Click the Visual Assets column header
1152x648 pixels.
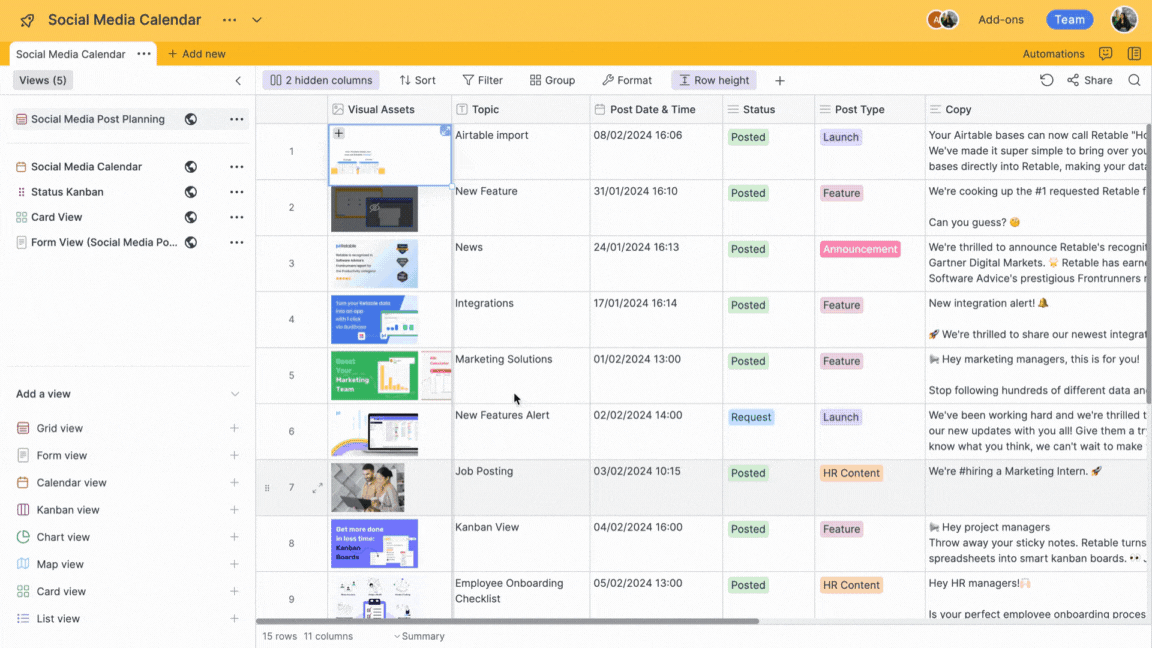tap(389, 109)
